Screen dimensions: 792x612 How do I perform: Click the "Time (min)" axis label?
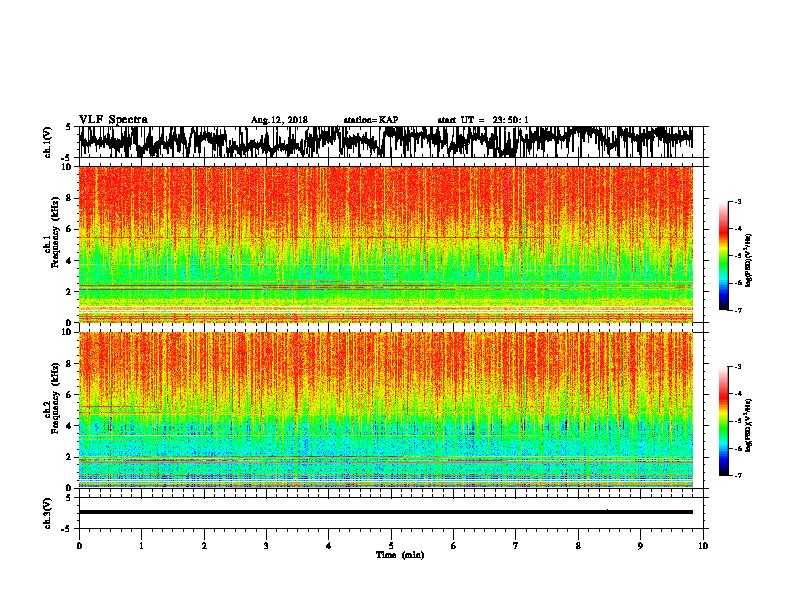pos(400,555)
